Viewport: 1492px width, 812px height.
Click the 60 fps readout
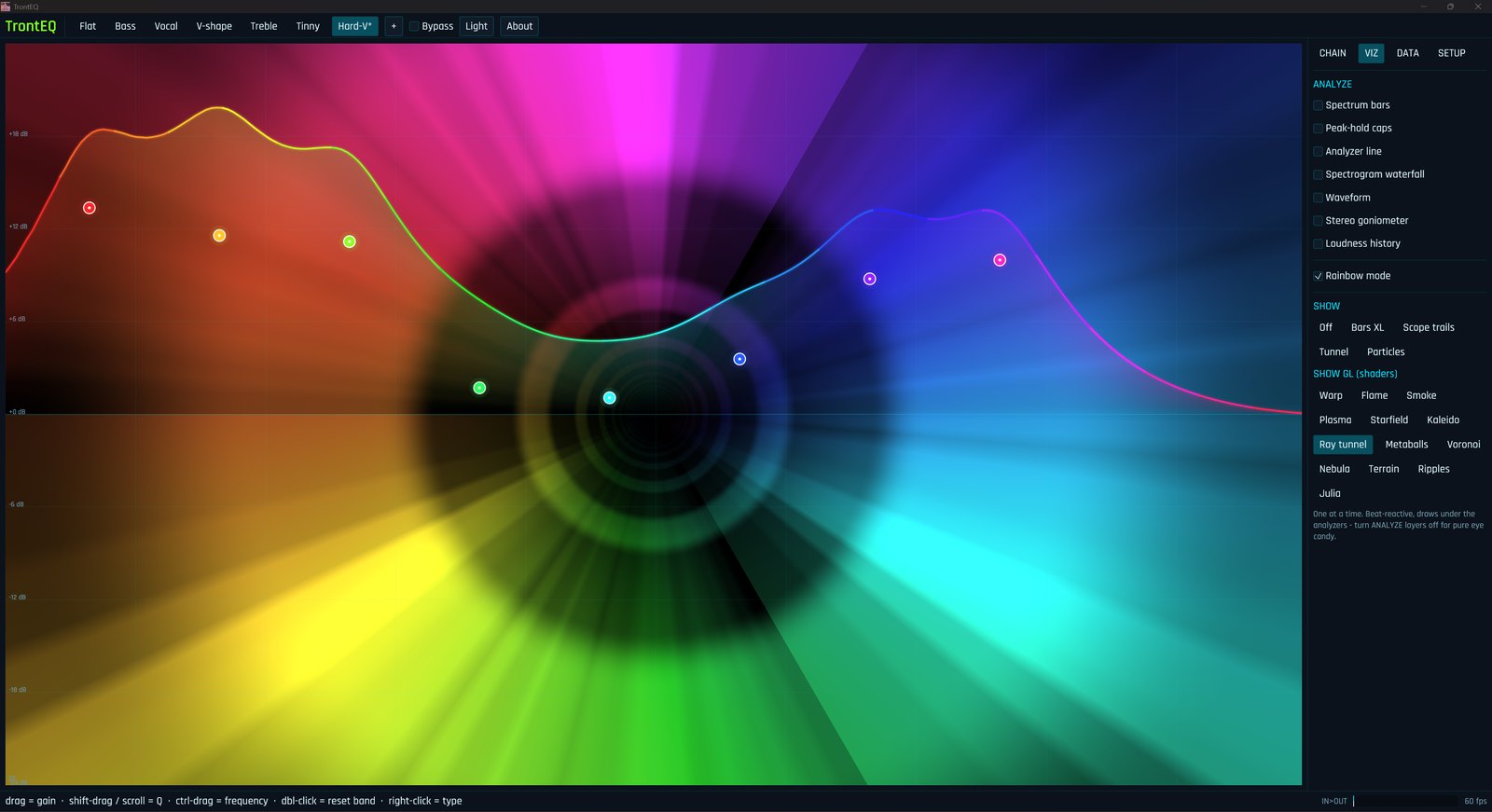click(x=1475, y=801)
